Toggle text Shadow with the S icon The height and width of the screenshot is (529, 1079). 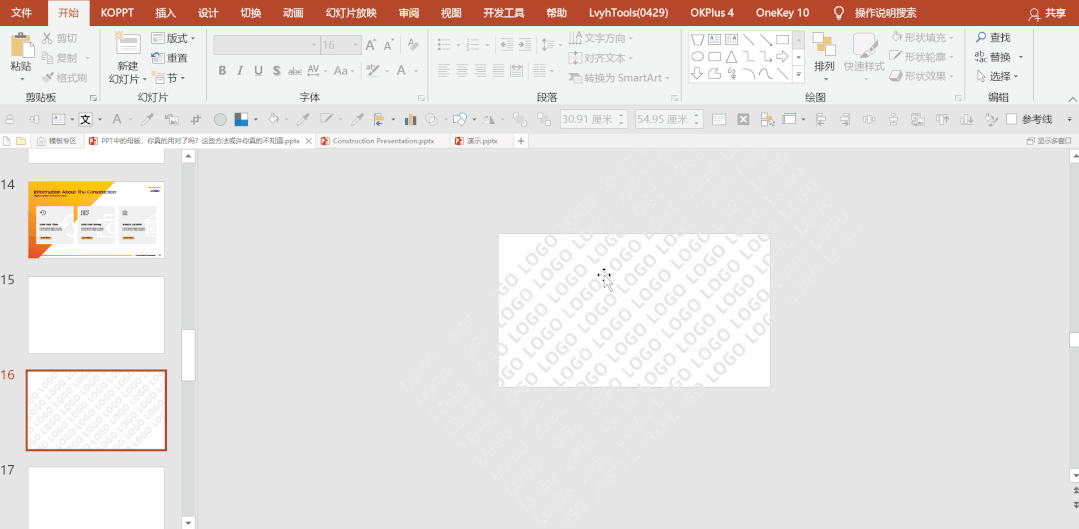tap(277, 71)
